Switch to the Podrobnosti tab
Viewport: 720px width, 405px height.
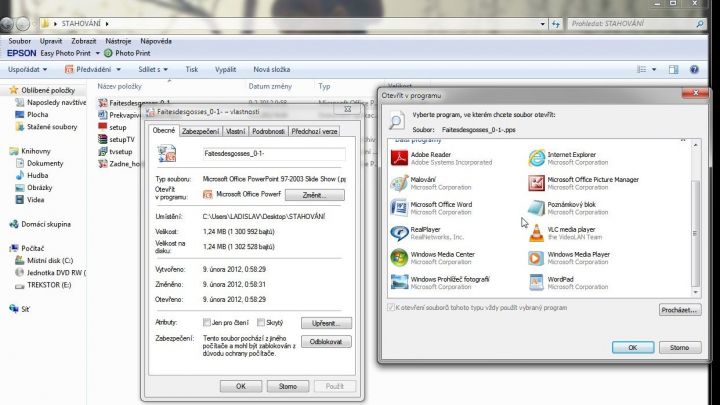tap(268, 131)
